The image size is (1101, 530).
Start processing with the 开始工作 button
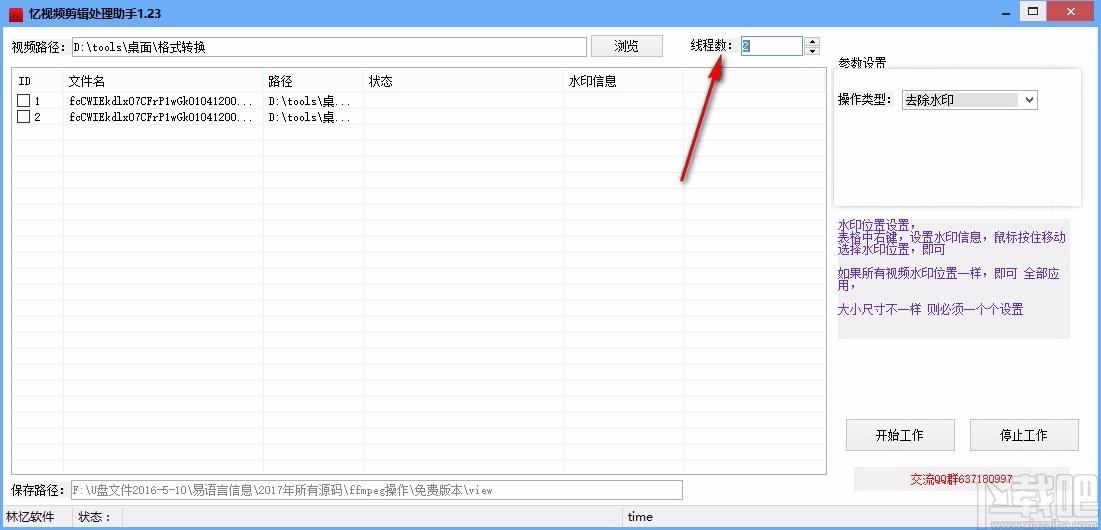[900, 435]
